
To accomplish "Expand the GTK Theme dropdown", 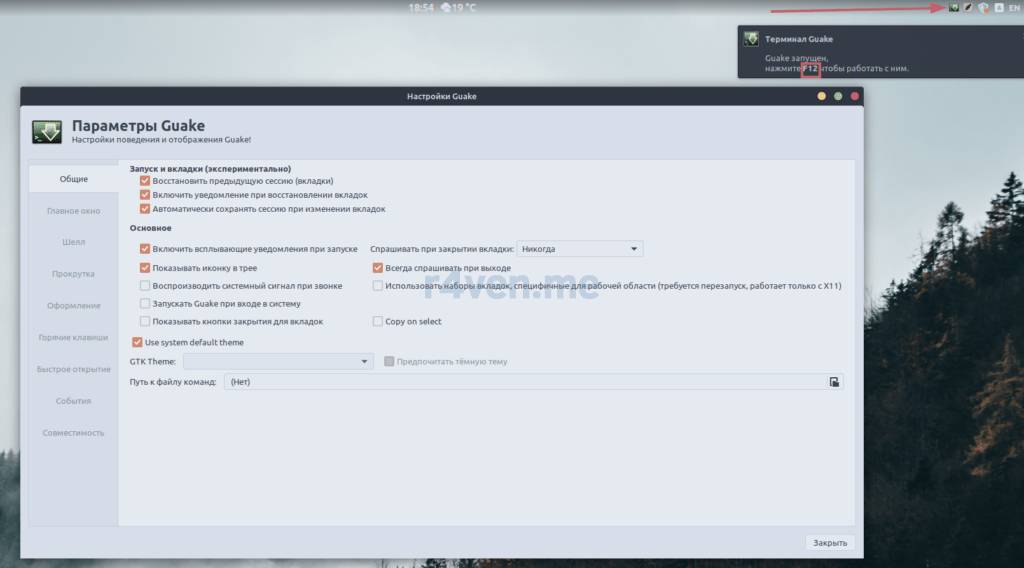I will [278, 361].
